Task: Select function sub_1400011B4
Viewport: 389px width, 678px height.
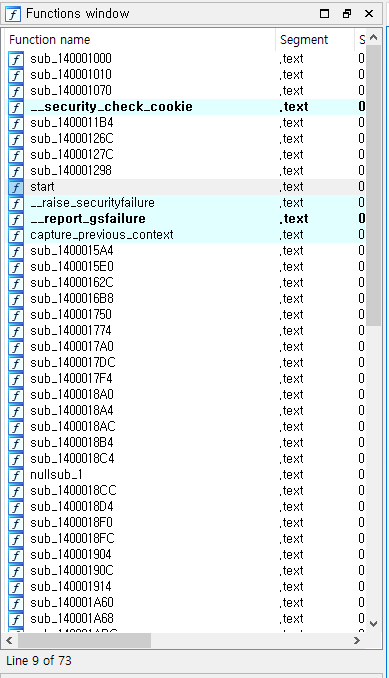Action: (72, 123)
